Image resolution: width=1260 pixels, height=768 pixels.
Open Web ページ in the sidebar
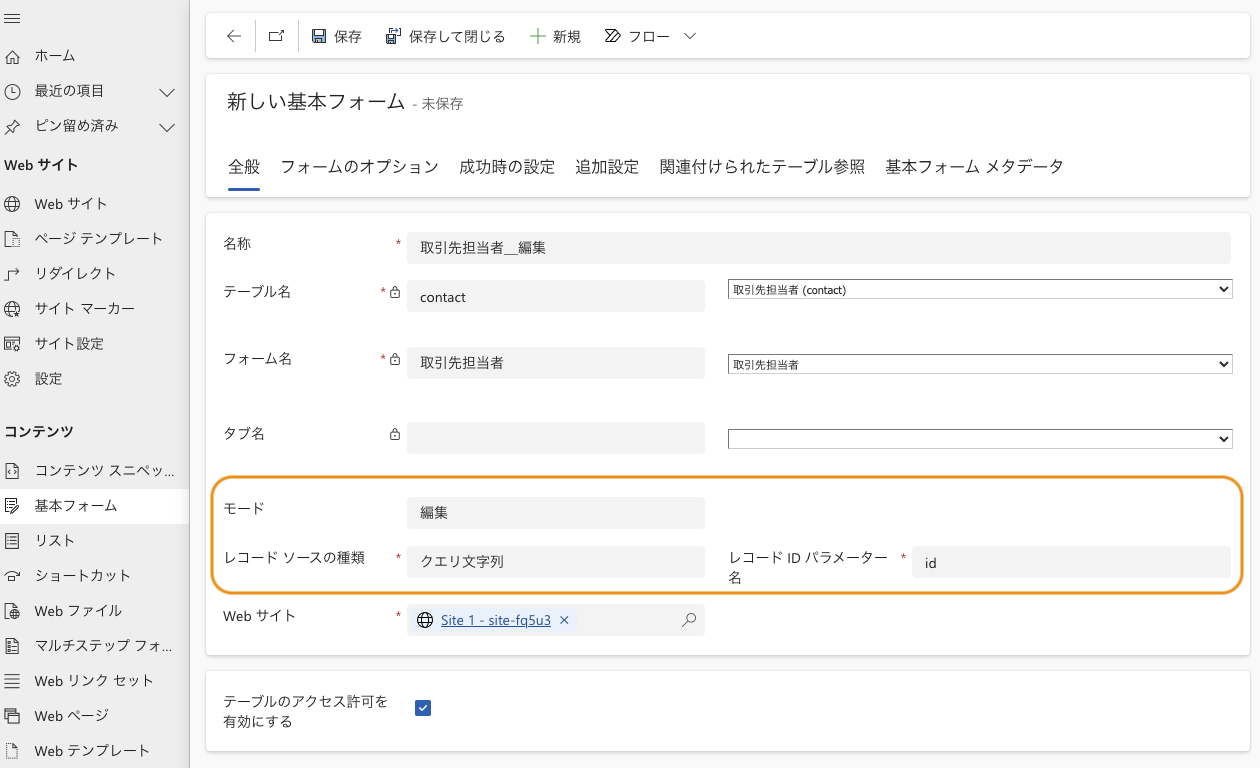tap(71, 716)
